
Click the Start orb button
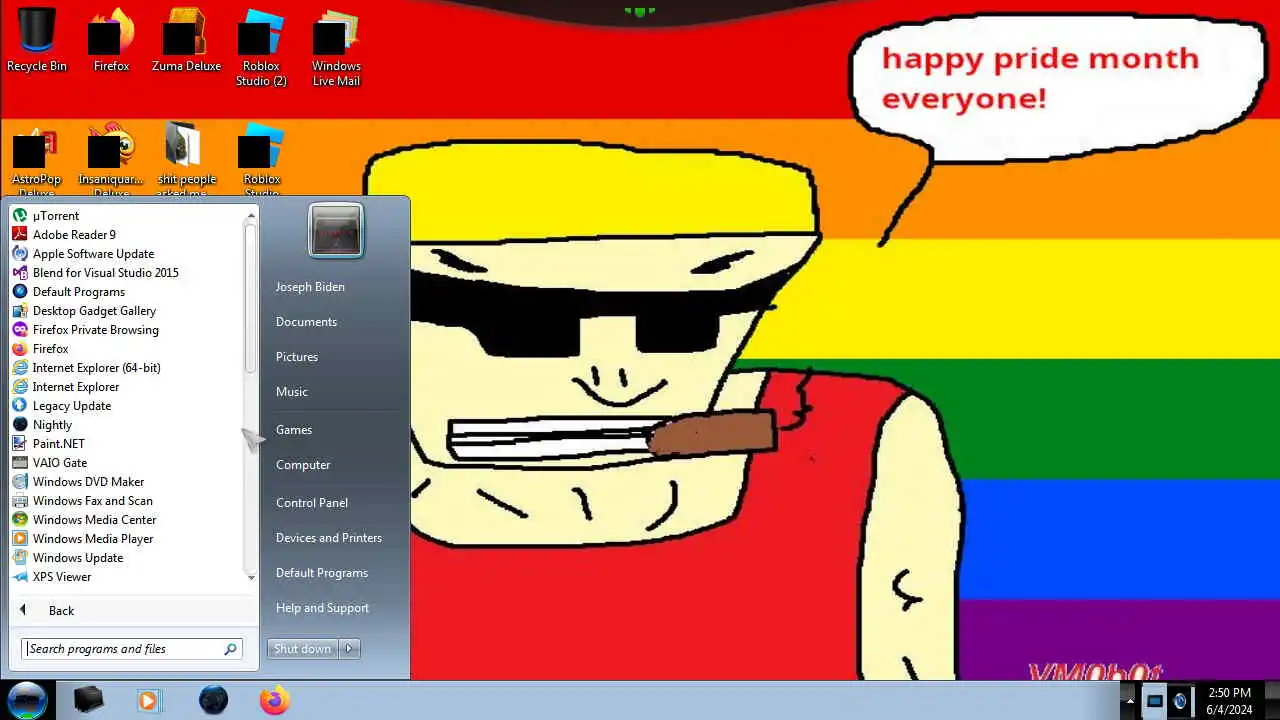point(27,700)
